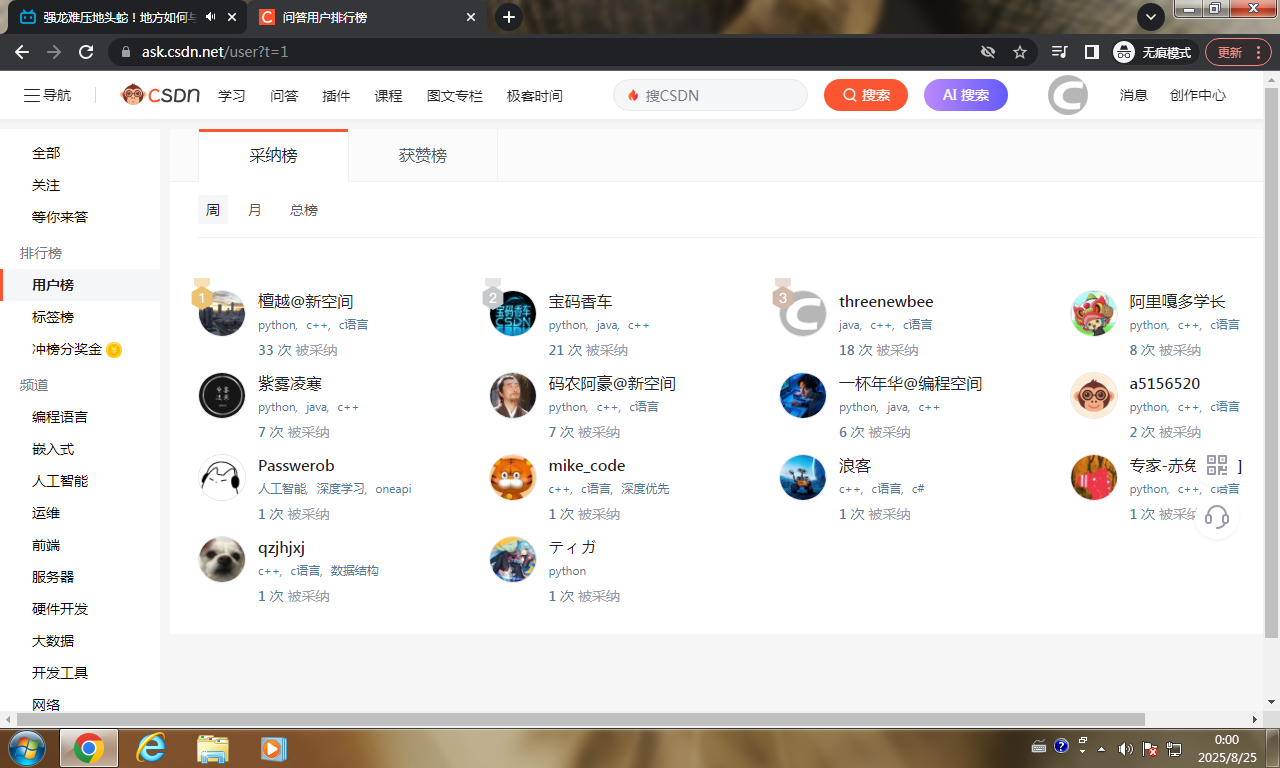Open the 图文专栏 navigation item

pyautogui.click(x=455, y=96)
